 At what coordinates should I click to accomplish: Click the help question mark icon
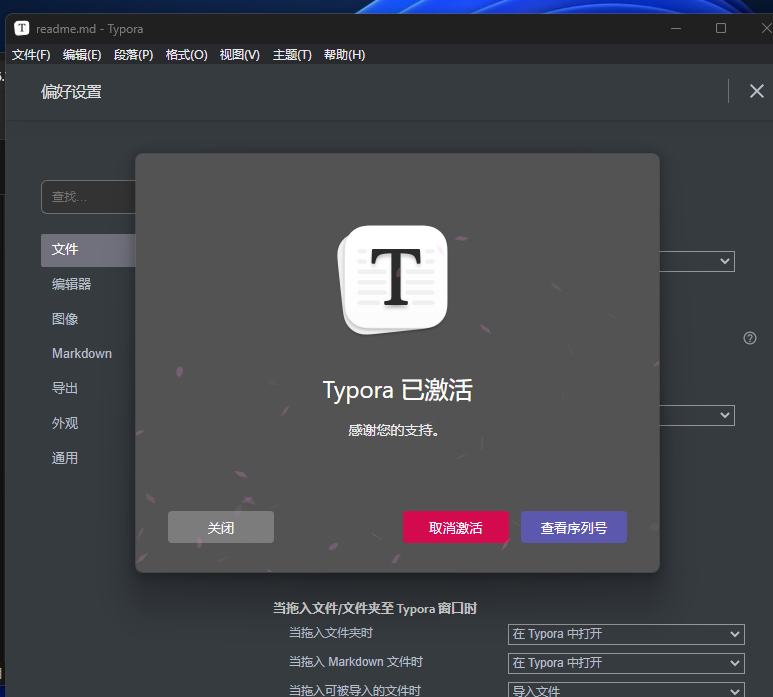749,338
